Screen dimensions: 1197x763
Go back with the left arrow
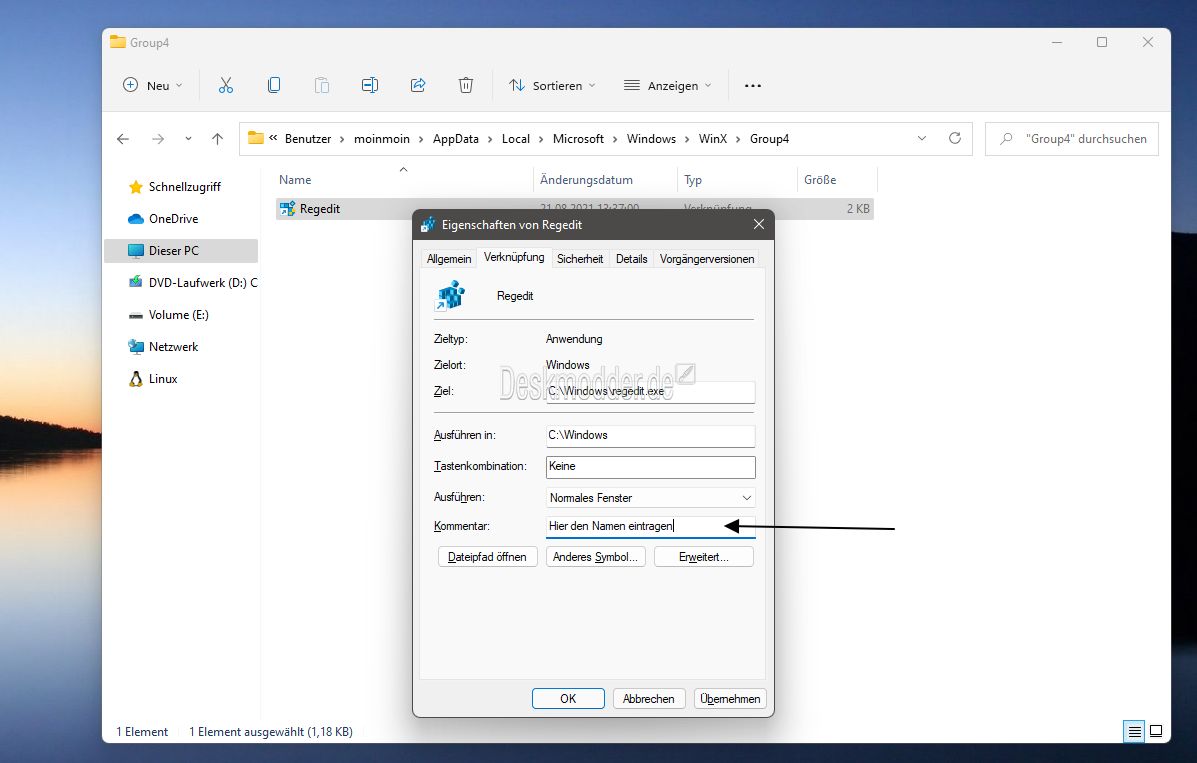point(123,139)
